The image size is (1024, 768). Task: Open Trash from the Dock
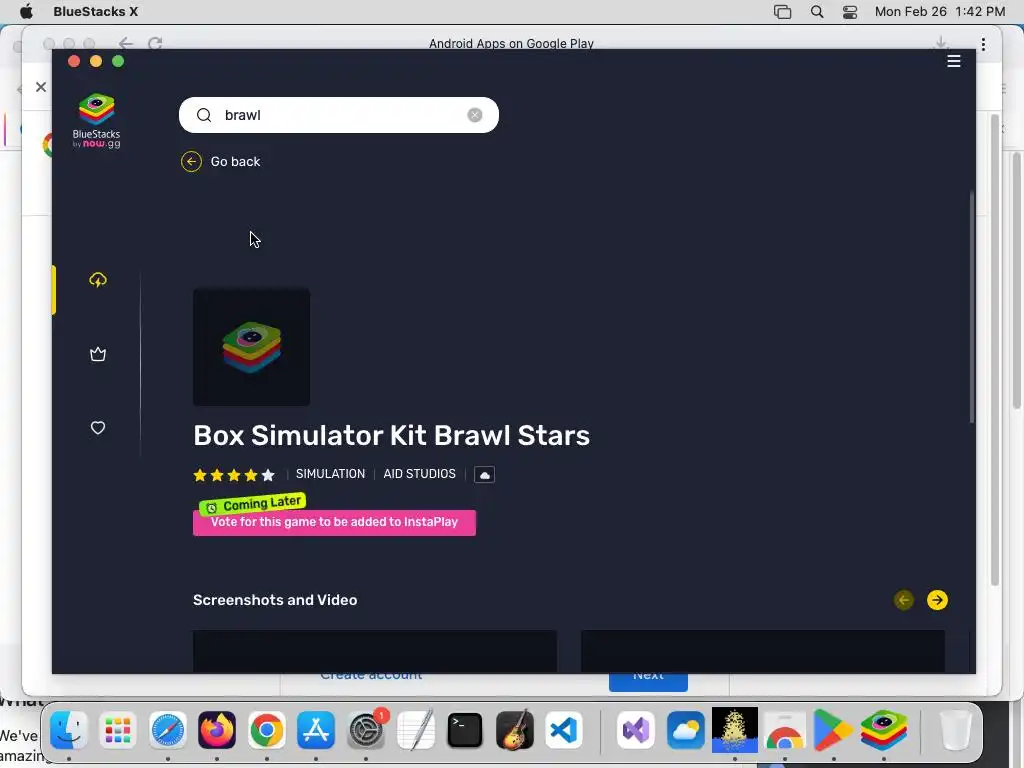(955, 730)
